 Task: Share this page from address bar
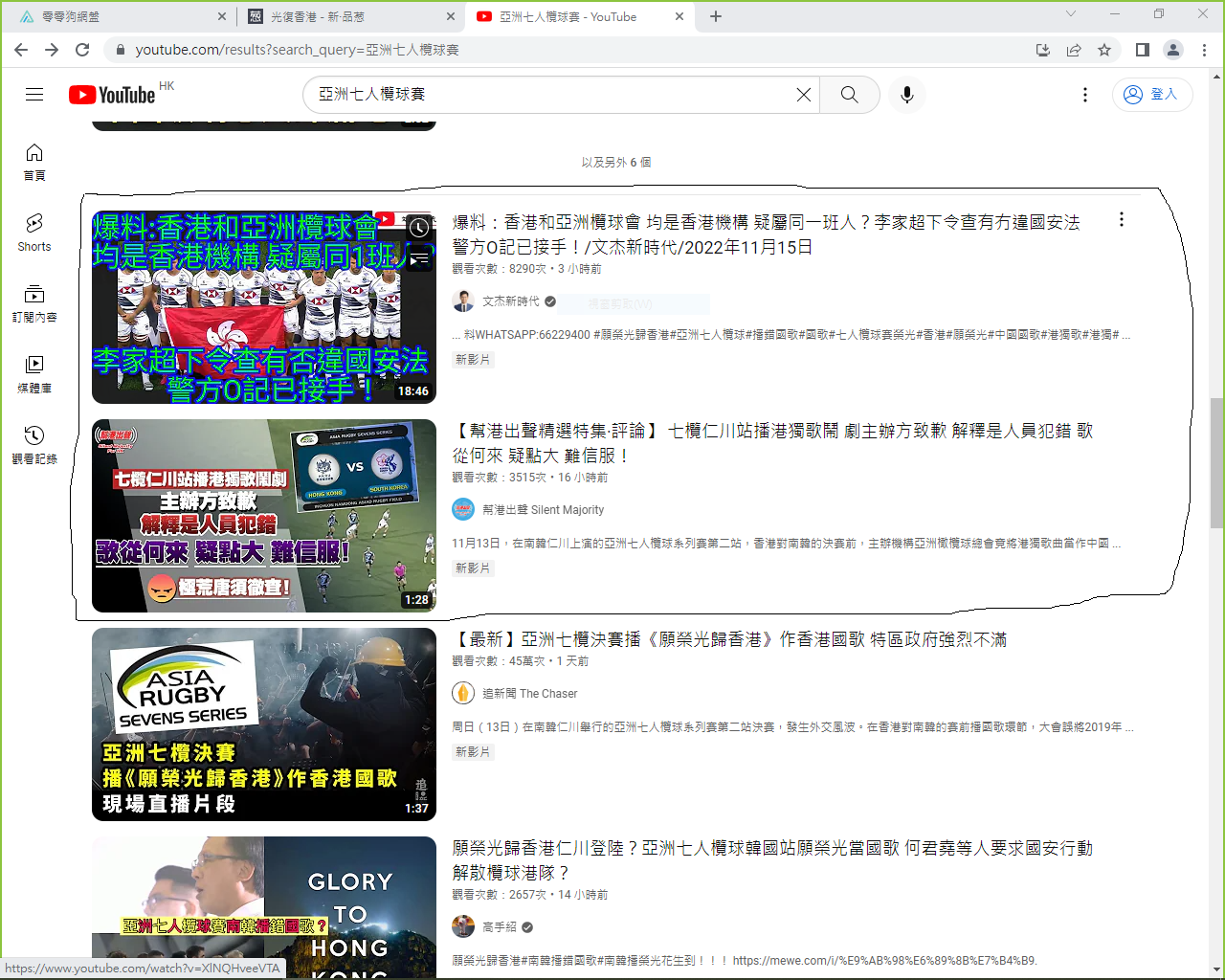coord(1074,50)
